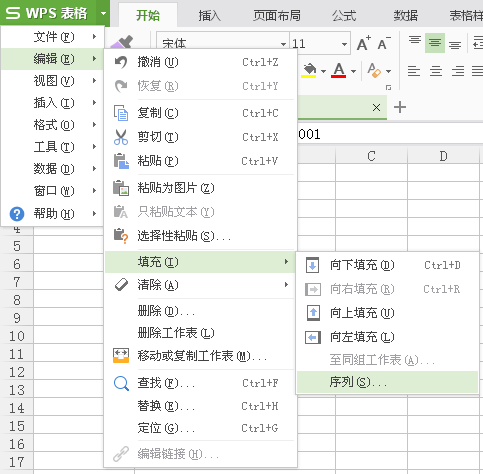Open the Edit (编辑) menu

point(52,59)
